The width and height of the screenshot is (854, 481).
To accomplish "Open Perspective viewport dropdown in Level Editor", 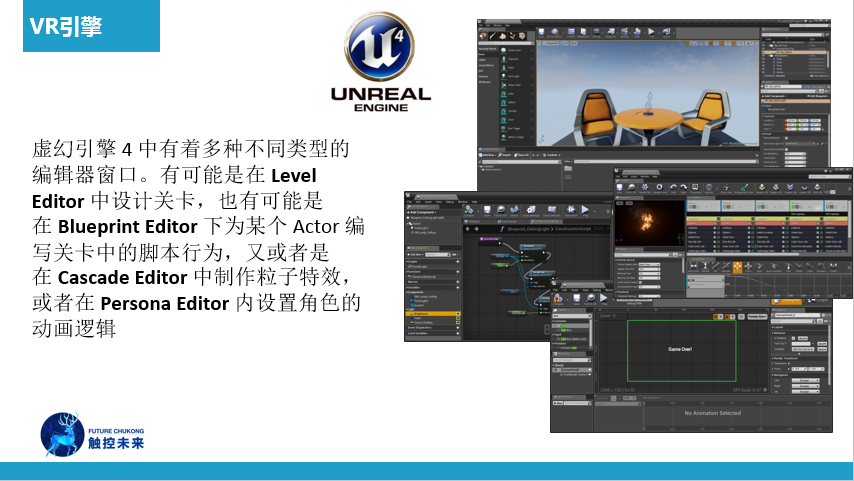I will [x=551, y=43].
